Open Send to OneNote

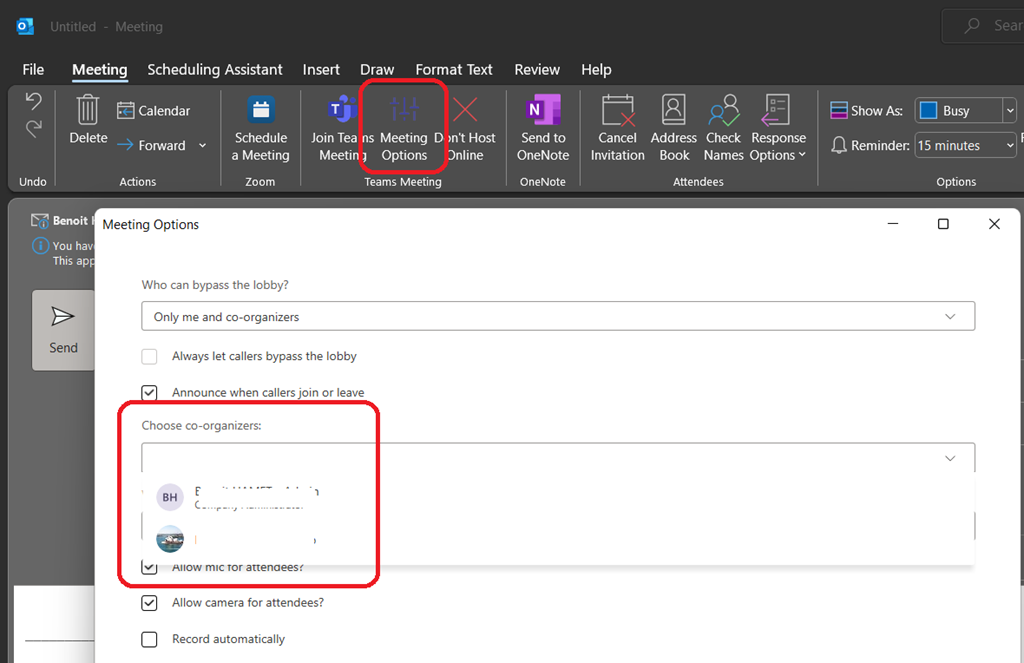coord(541,110)
